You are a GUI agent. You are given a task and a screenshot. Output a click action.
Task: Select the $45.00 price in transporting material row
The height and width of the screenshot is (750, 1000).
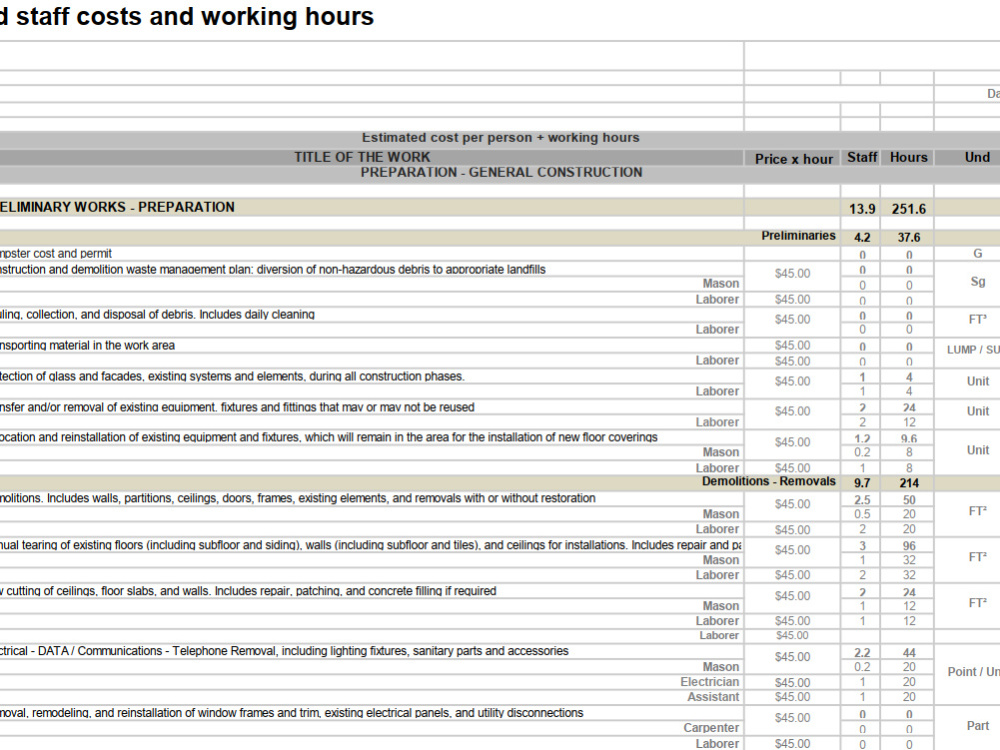792,346
